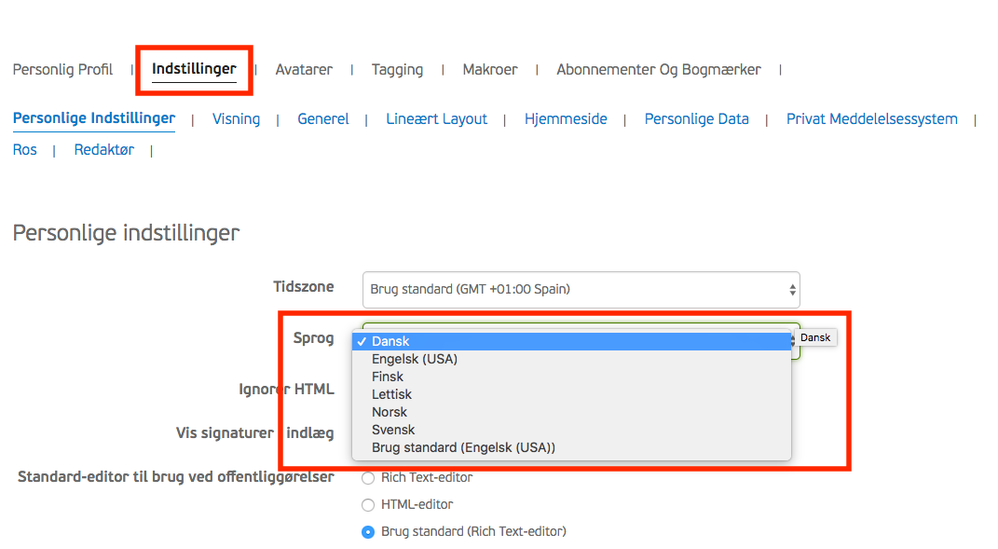Expand the Tidszone dropdown

pos(580,290)
